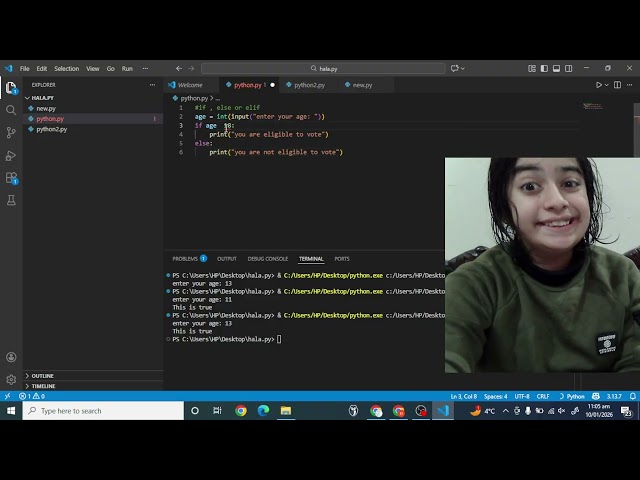Open the Source Control view
The image size is (640, 480).
click(x=11, y=132)
